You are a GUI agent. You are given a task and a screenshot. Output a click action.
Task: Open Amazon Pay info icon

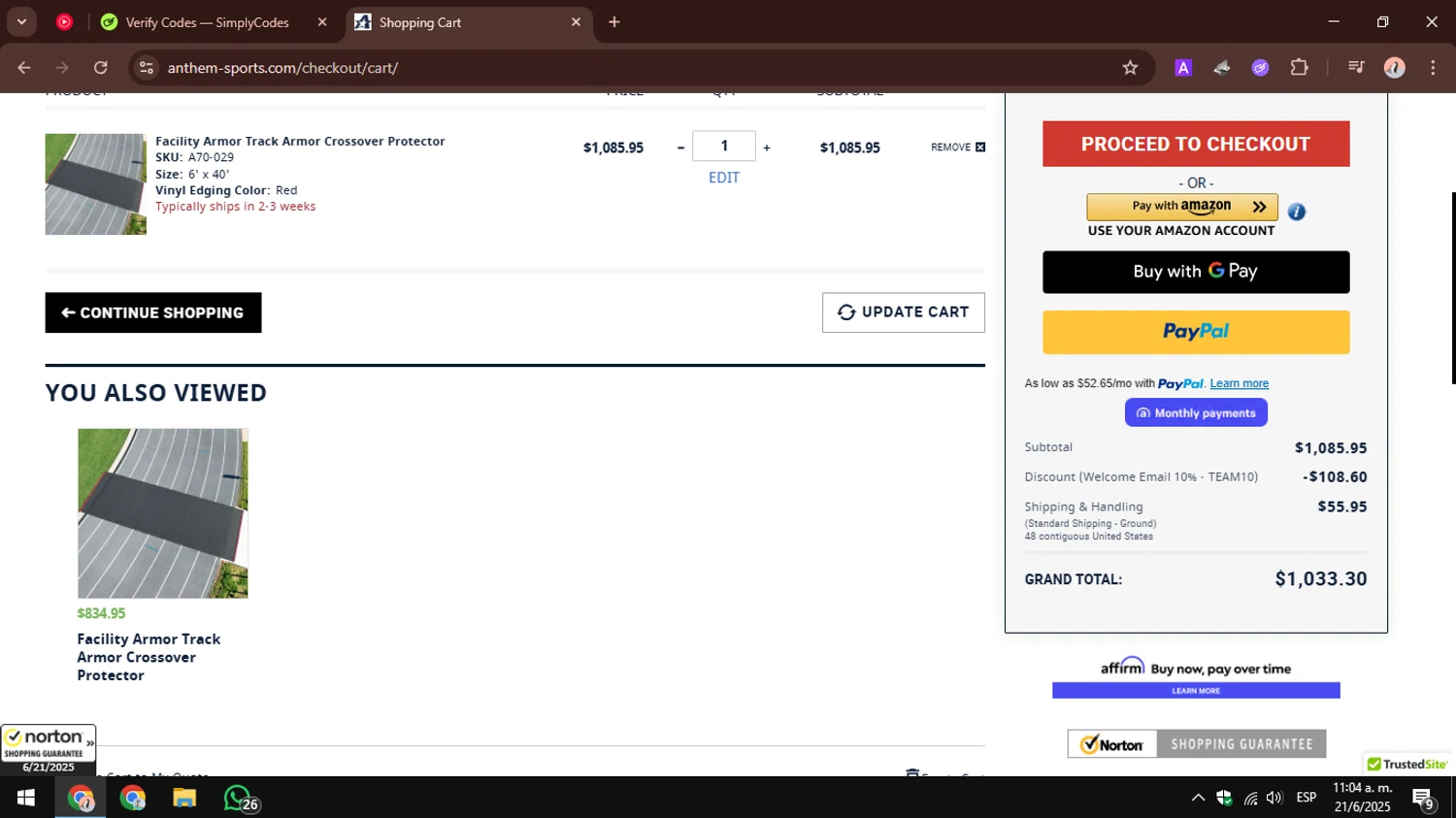tap(1297, 212)
